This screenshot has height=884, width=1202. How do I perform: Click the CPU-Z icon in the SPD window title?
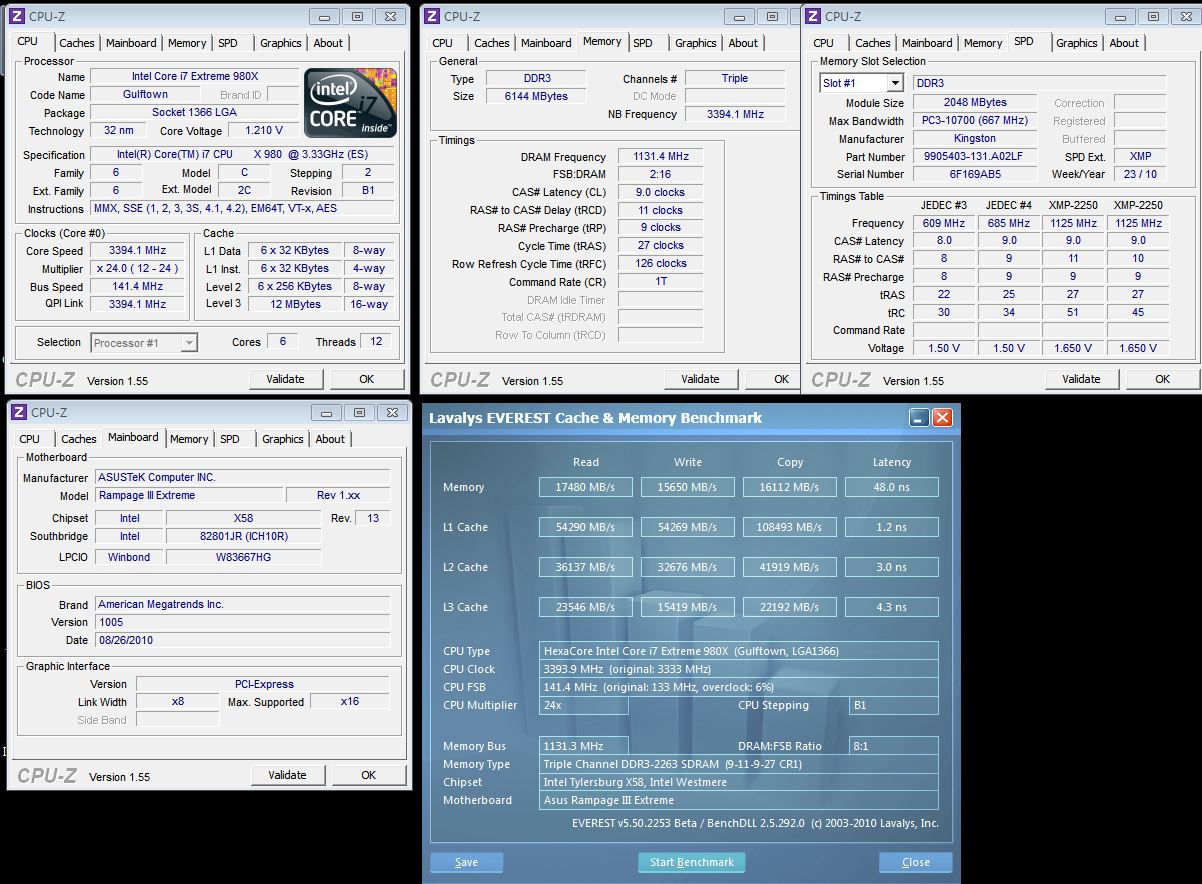pyautogui.click(x=813, y=16)
